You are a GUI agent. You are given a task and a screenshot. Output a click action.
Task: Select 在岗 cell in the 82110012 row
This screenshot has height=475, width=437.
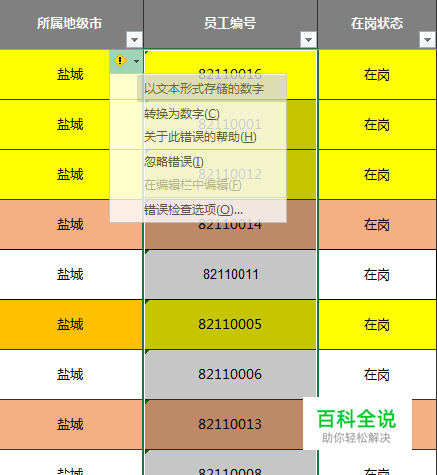click(377, 174)
